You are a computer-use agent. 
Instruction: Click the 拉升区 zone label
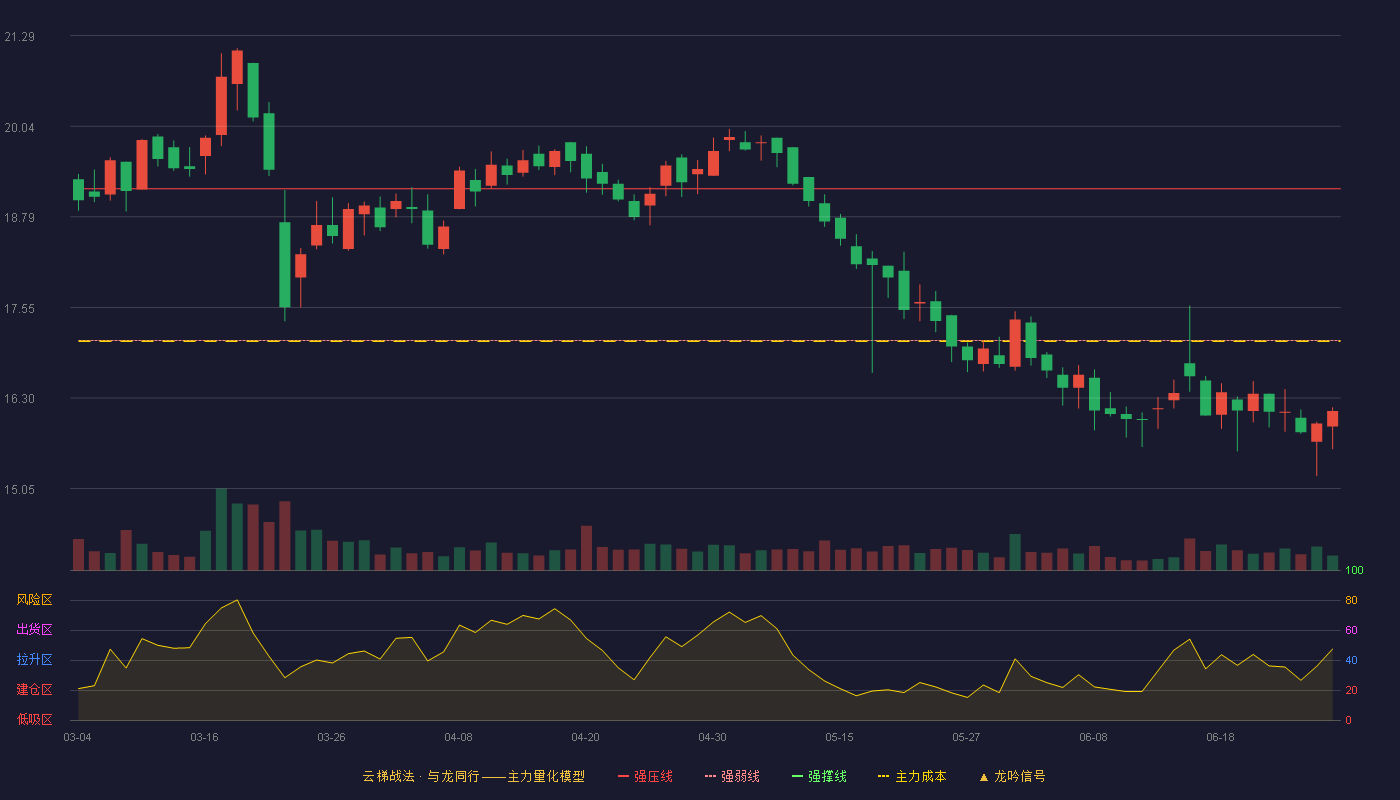point(34,660)
